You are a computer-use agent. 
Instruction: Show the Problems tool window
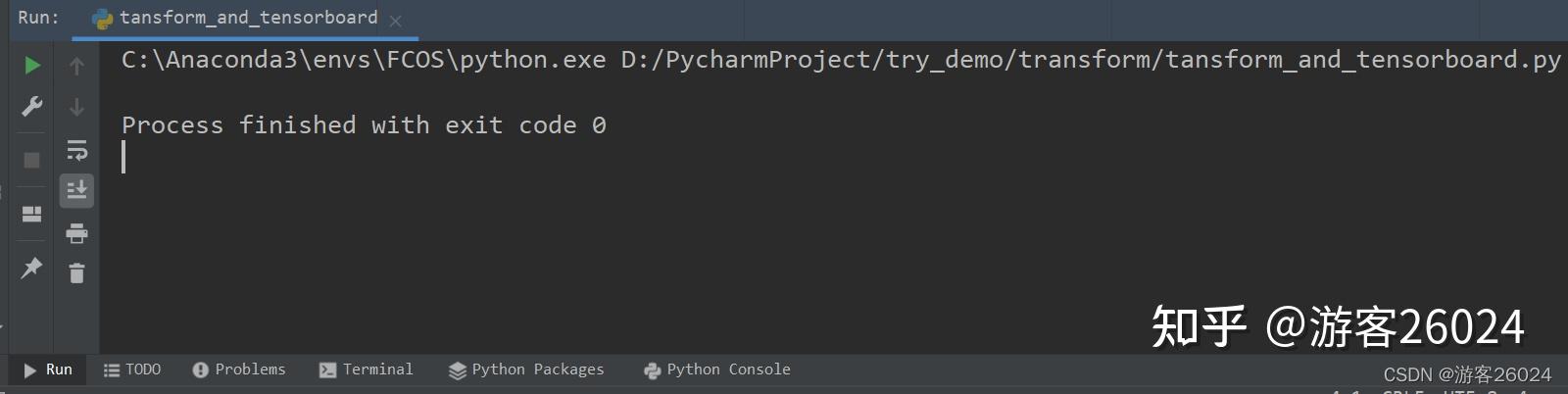[239, 369]
